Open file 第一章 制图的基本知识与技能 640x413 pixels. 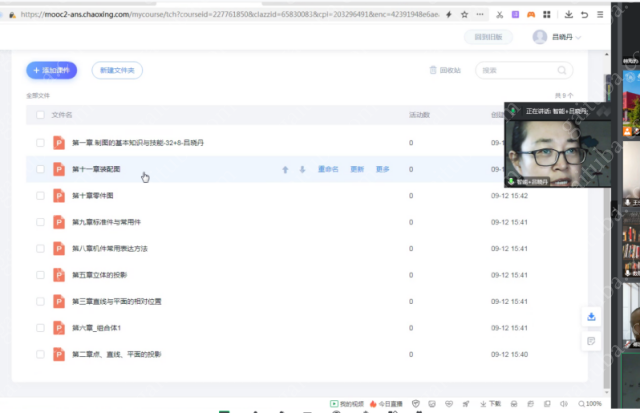(138, 143)
